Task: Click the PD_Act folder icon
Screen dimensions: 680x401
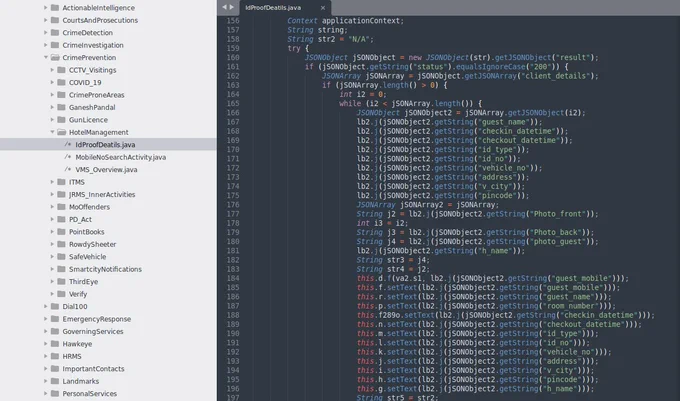Action: 61,219
